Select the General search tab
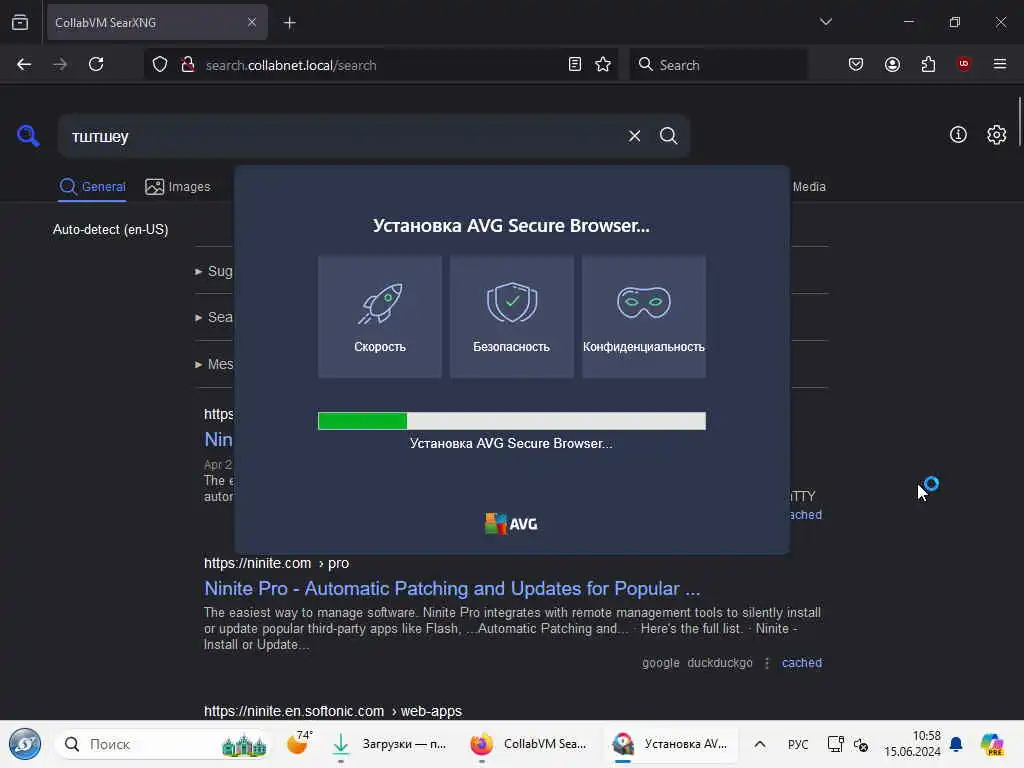The image size is (1024, 768). (92, 187)
